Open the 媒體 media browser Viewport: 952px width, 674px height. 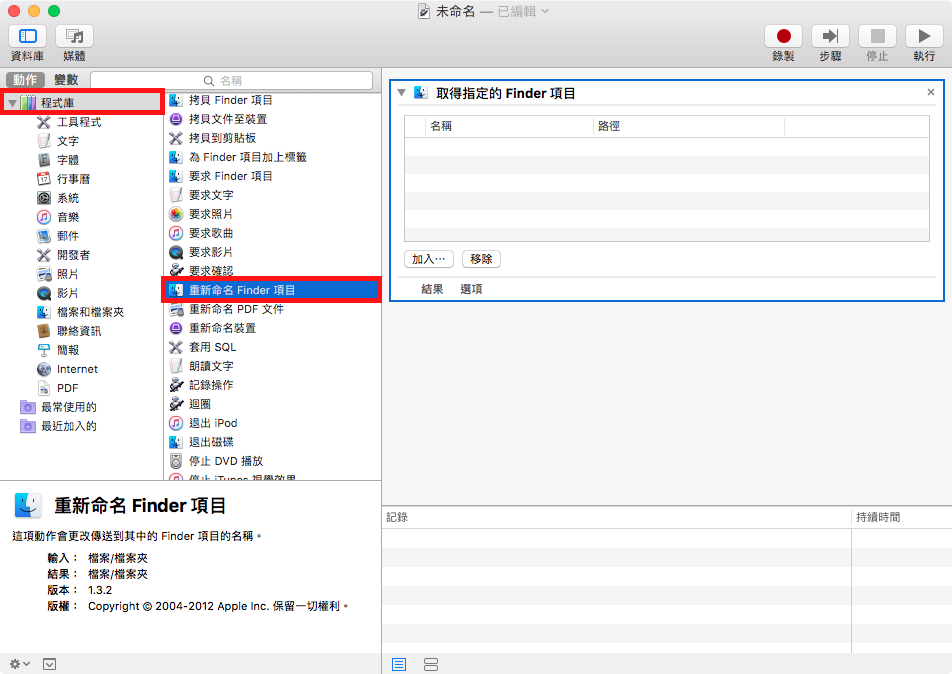tap(74, 36)
